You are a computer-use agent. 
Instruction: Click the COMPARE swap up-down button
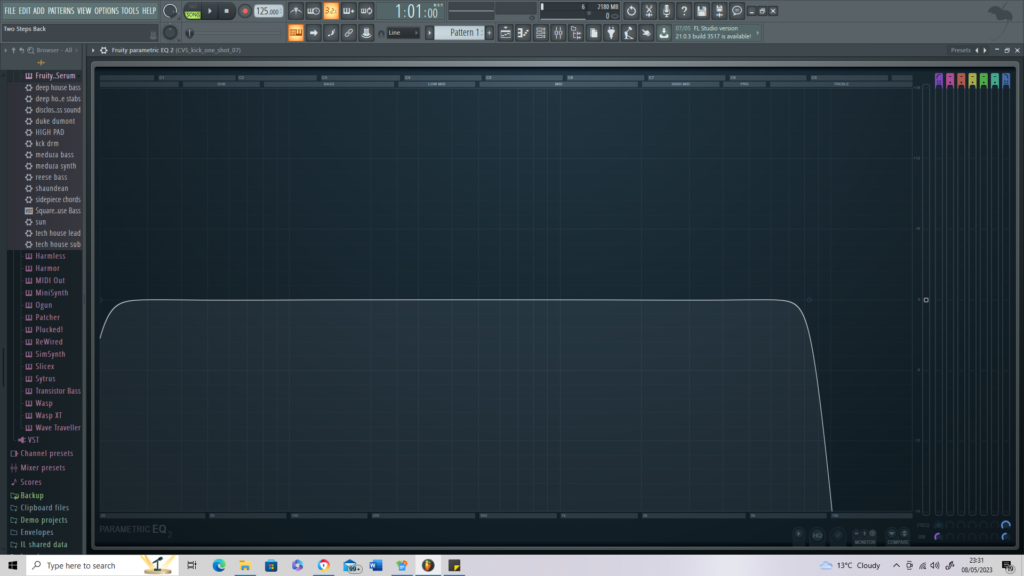point(904,534)
